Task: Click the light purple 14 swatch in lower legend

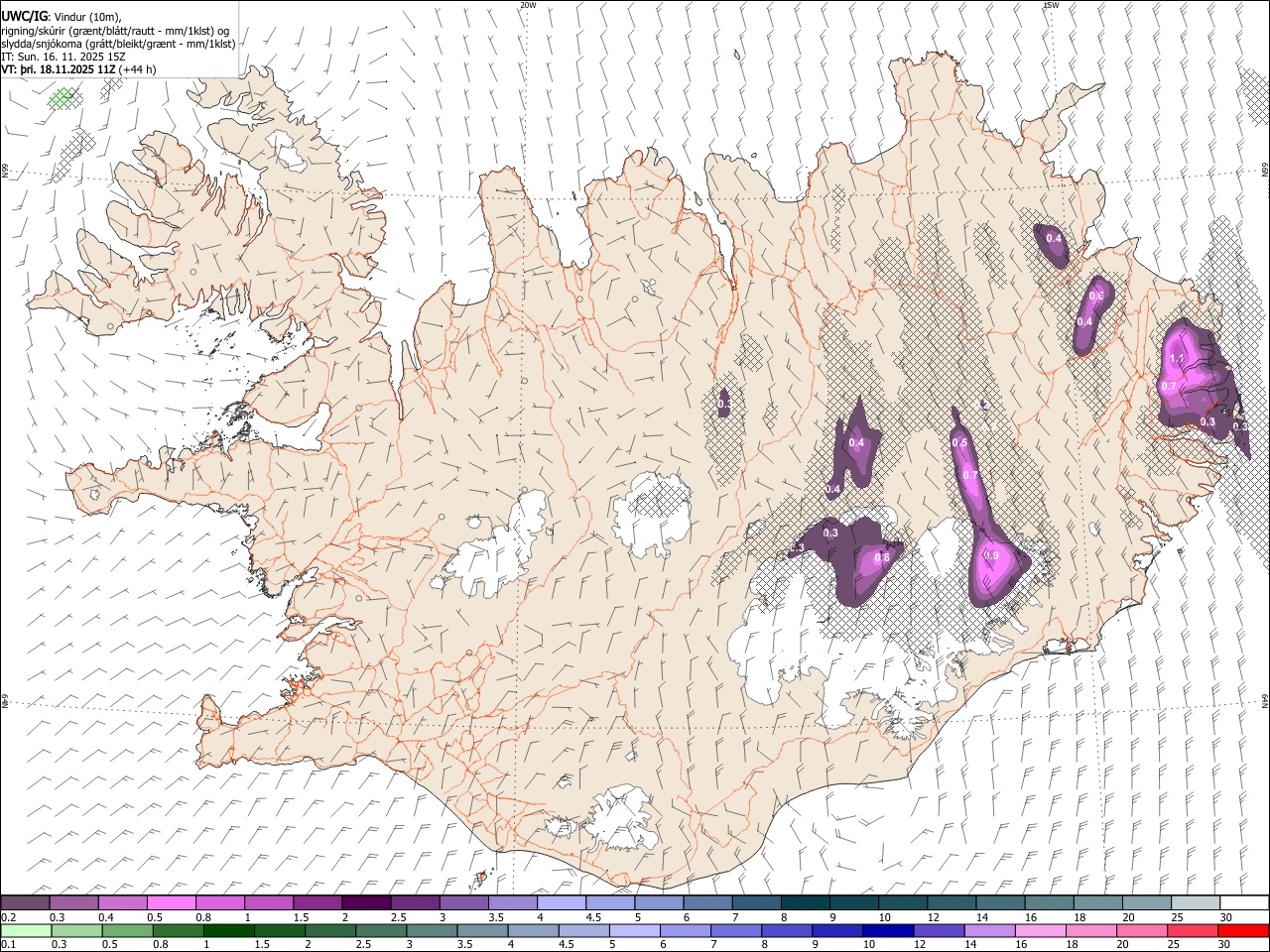Action: (x=989, y=931)
